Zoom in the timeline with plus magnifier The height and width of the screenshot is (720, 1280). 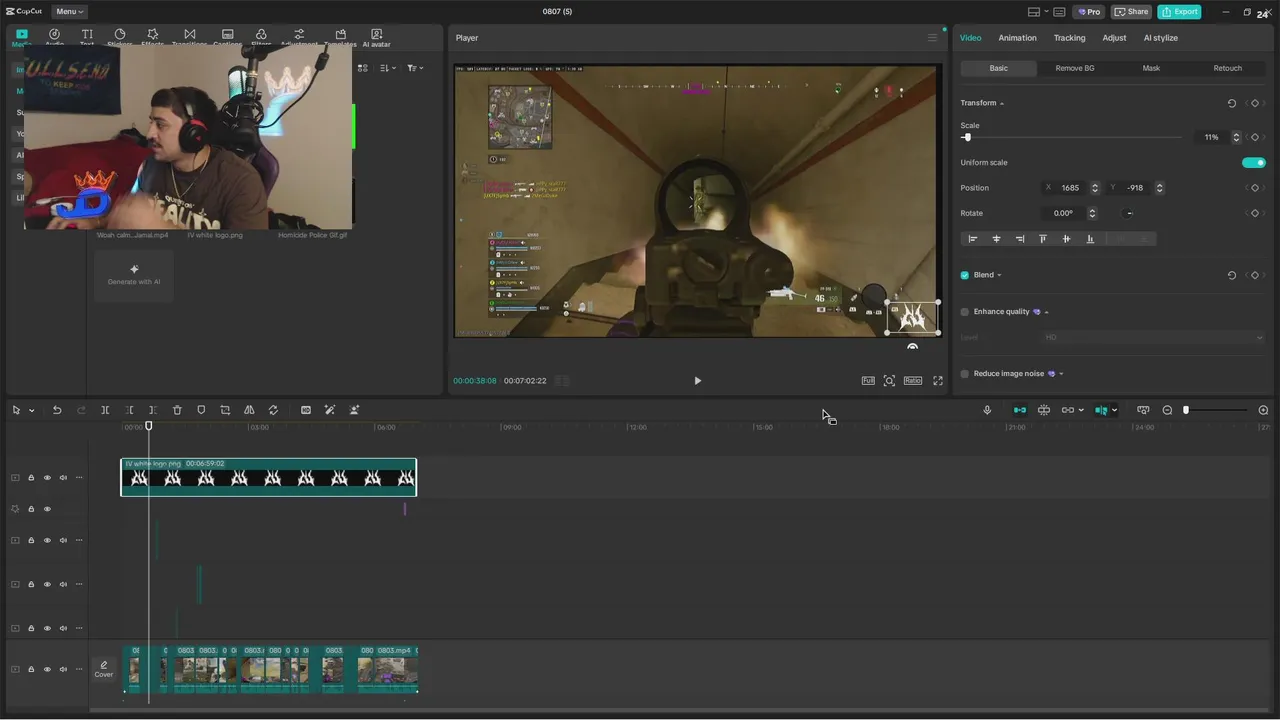(x=1263, y=410)
